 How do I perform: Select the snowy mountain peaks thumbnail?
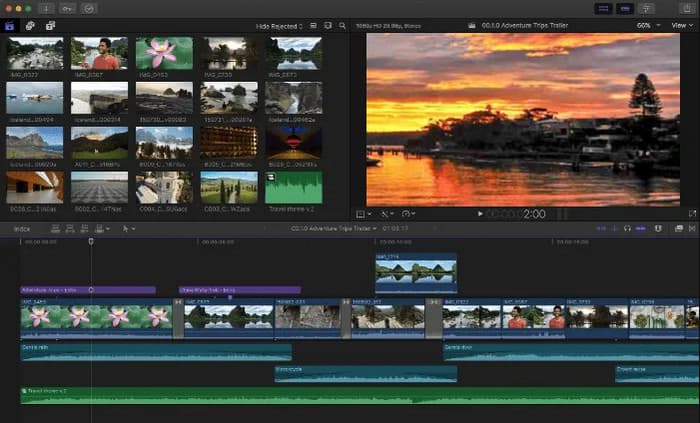tap(164, 143)
